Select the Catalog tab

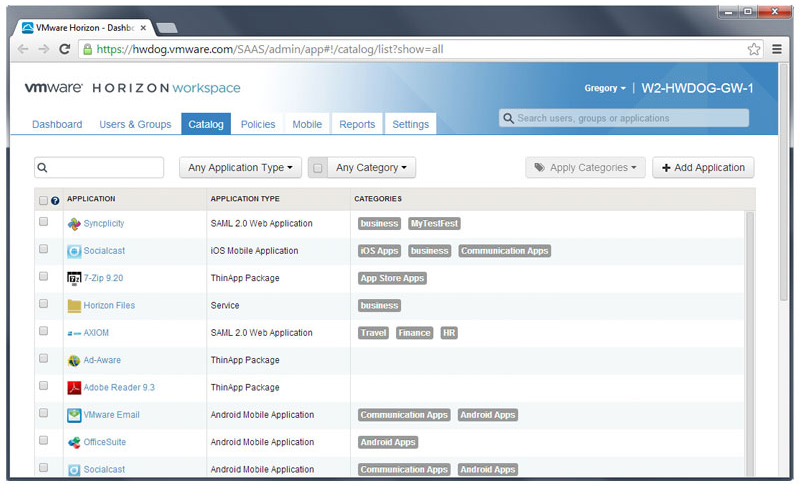(206, 124)
